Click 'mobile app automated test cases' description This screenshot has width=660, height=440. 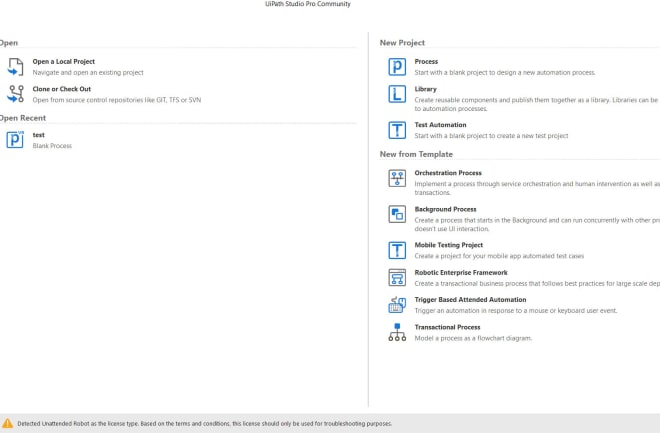(x=499, y=256)
